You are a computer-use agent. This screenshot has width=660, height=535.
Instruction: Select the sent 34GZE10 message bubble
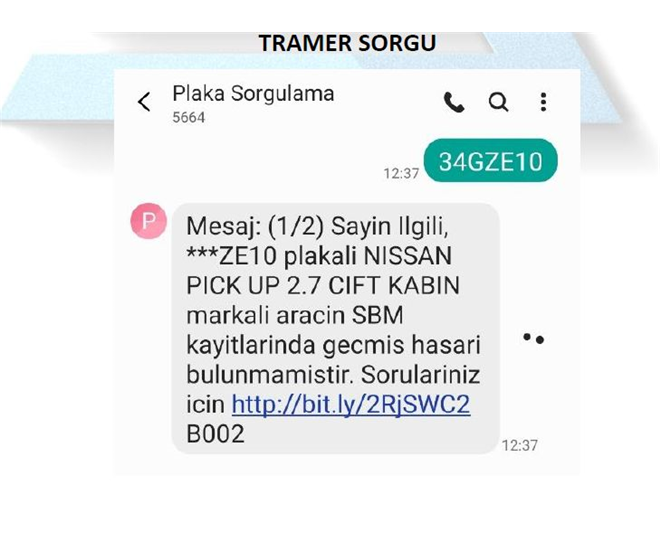(x=490, y=160)
